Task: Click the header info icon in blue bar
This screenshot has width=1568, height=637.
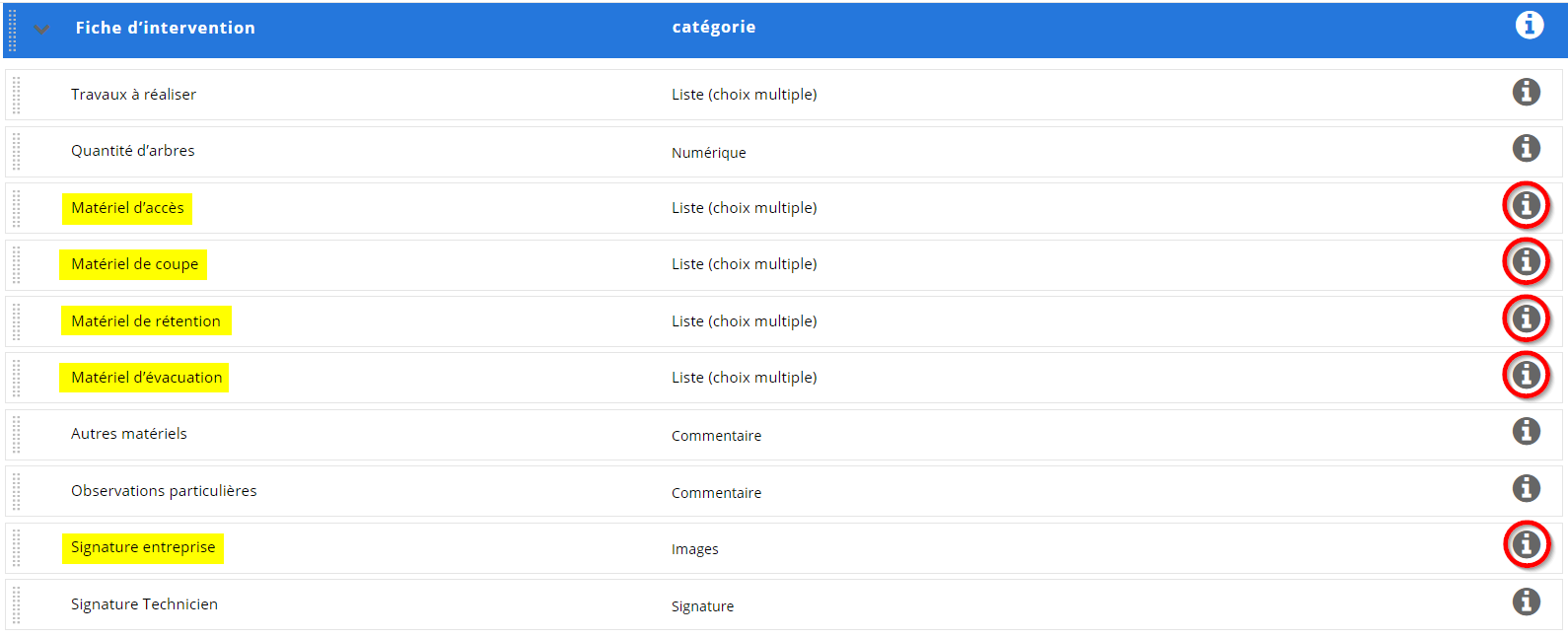Action: (1530, 25)
